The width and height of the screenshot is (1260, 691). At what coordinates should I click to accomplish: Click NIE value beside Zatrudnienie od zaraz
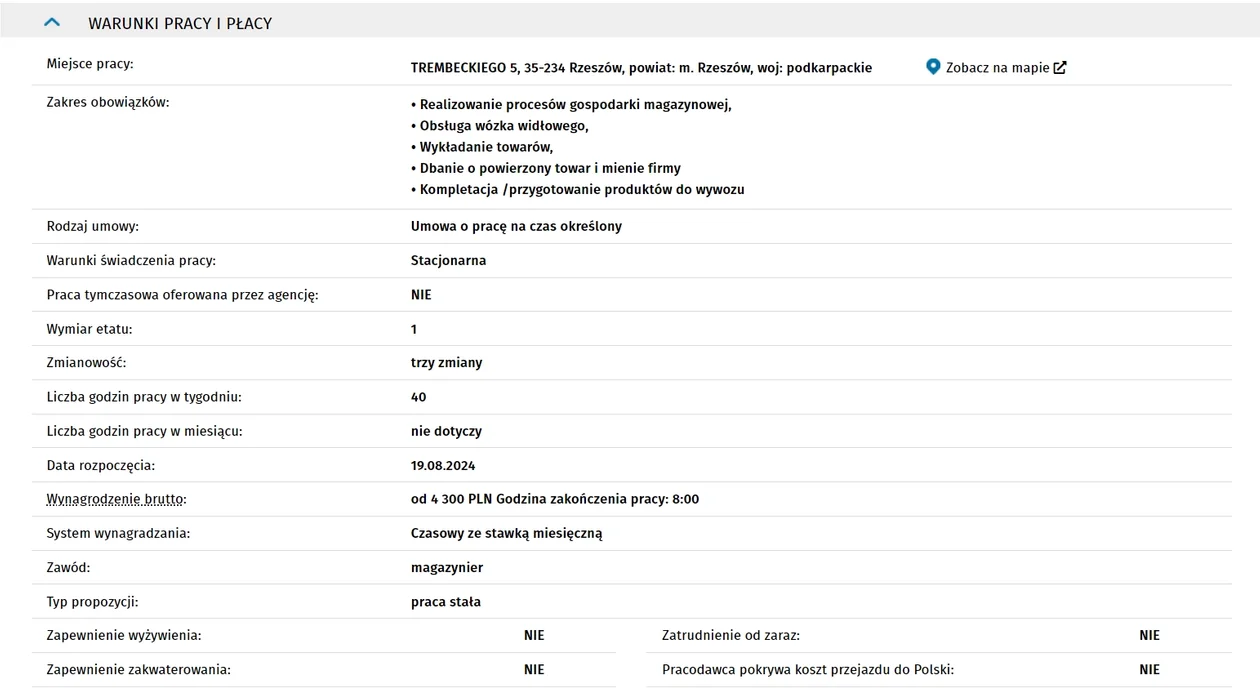1149,635
